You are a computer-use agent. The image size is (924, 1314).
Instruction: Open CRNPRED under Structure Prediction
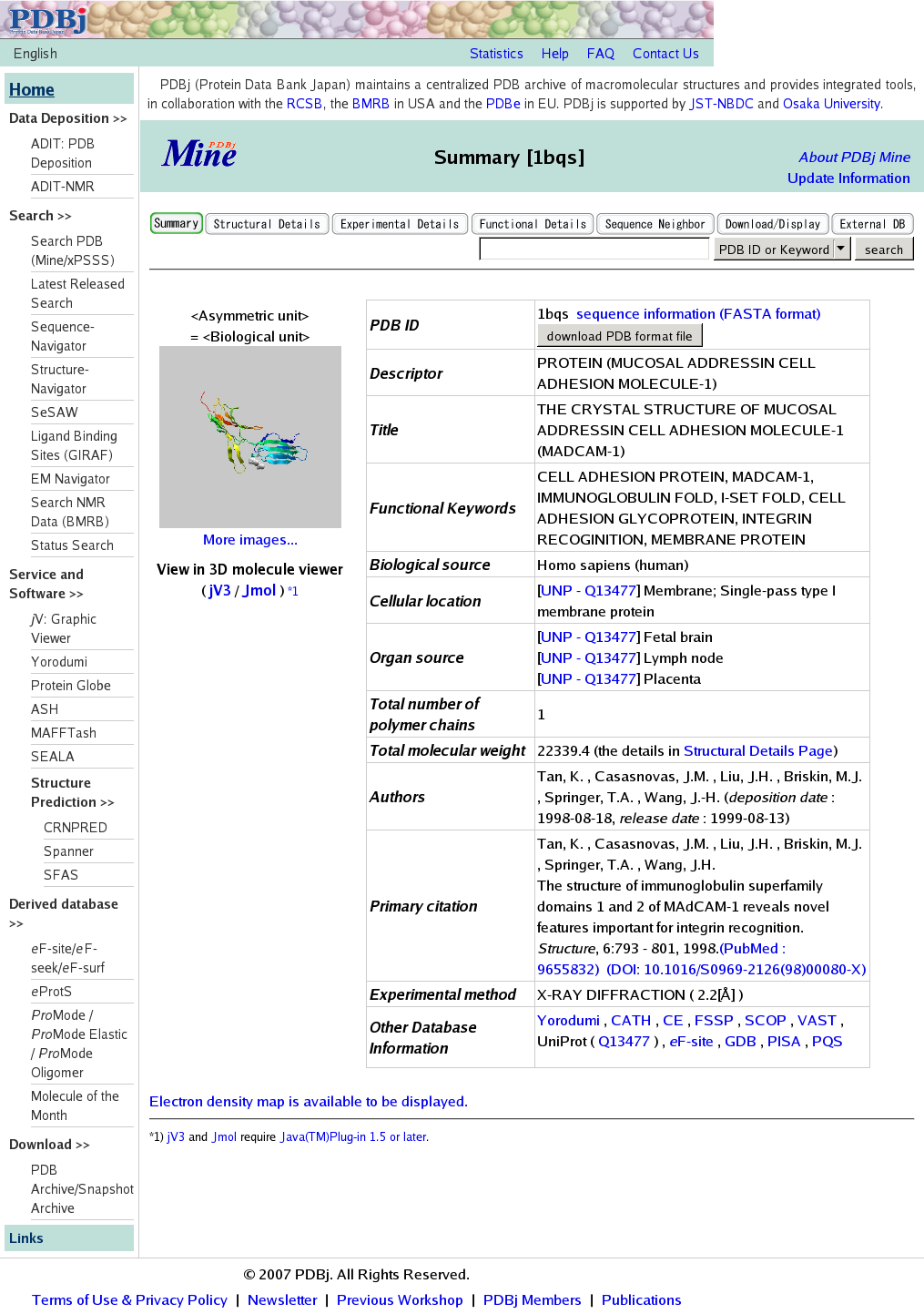pyautogui.click(x=76, y=827)
